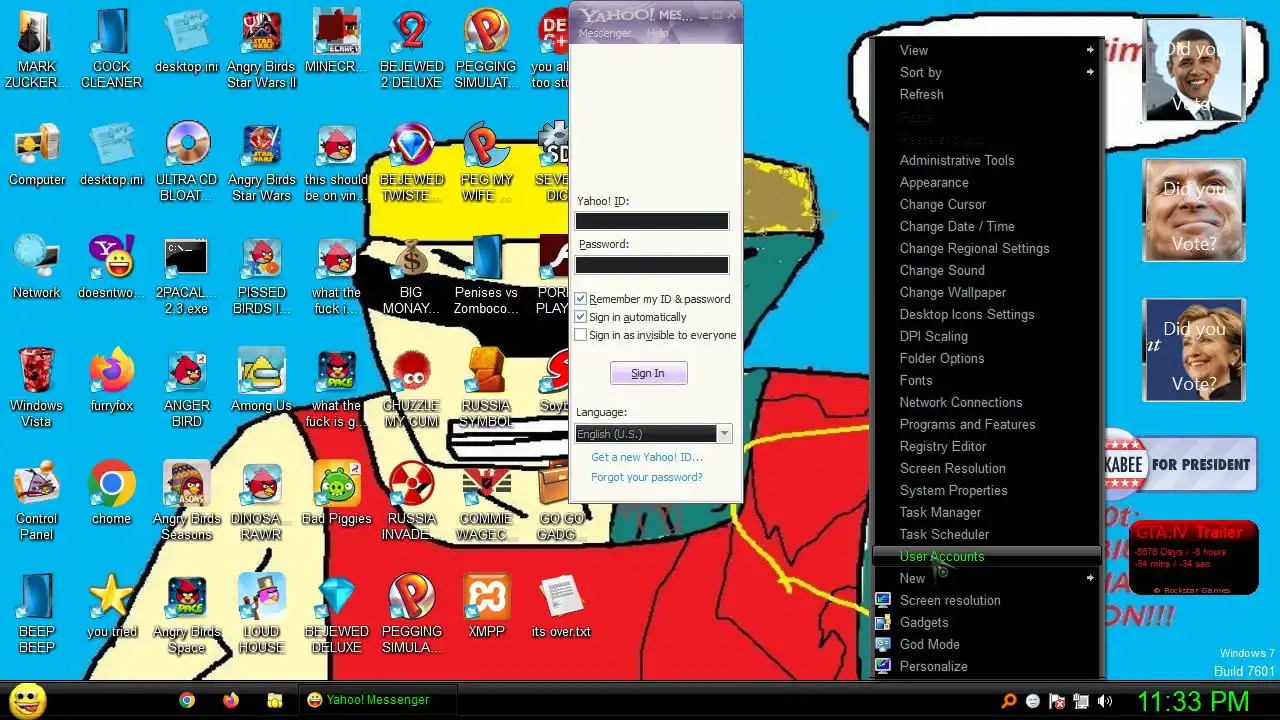1280x720 pixels.
Task: Open the Computer desktop icon
Action: [37, 155]
